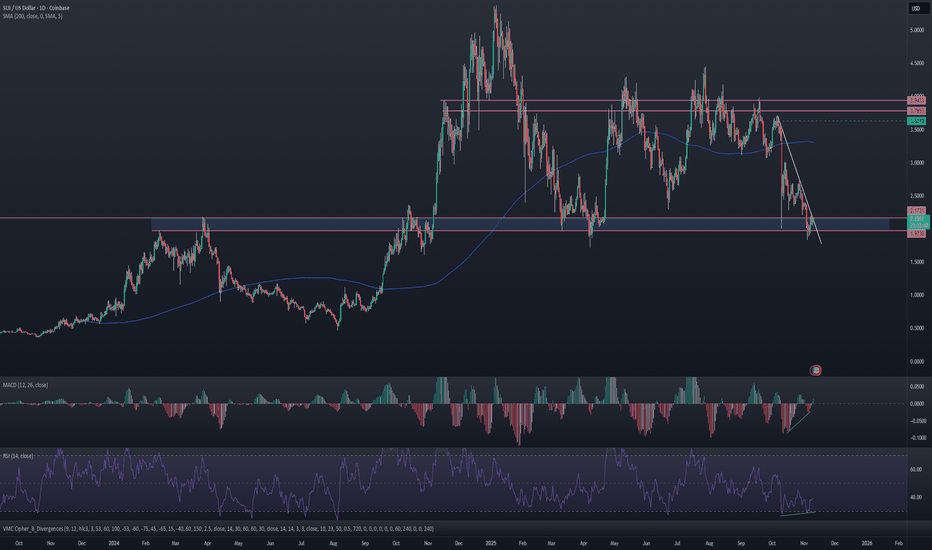The image size is (932, 550).
Task: Click the 5.0000 level on price axis
Action: [x=915, y=30]
